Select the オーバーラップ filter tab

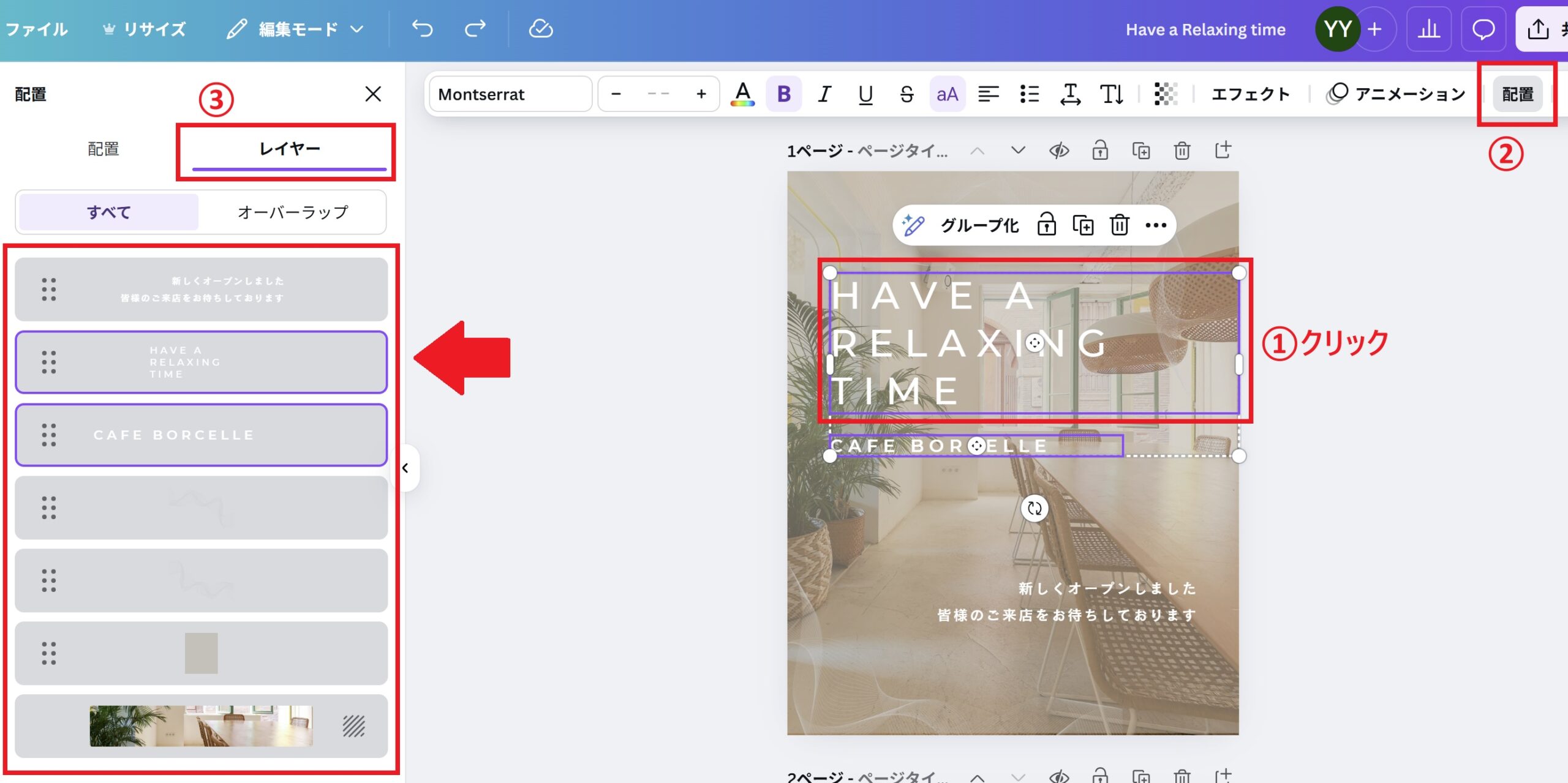293,212
